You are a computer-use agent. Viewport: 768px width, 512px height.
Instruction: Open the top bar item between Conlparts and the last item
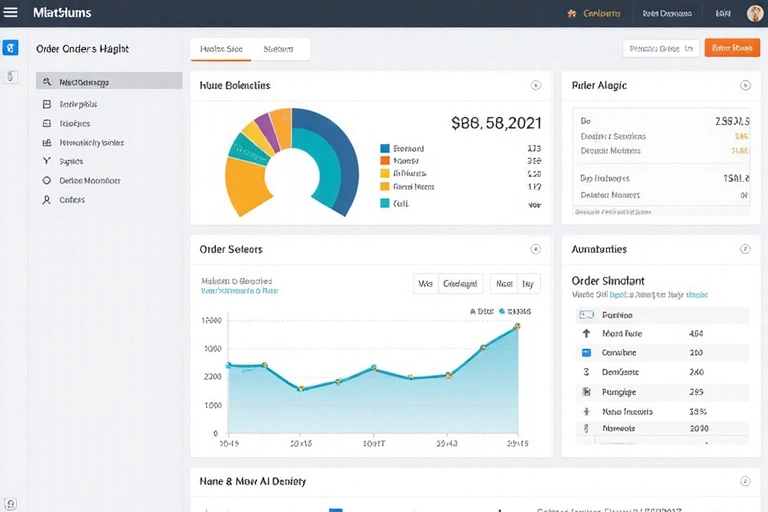667,14
